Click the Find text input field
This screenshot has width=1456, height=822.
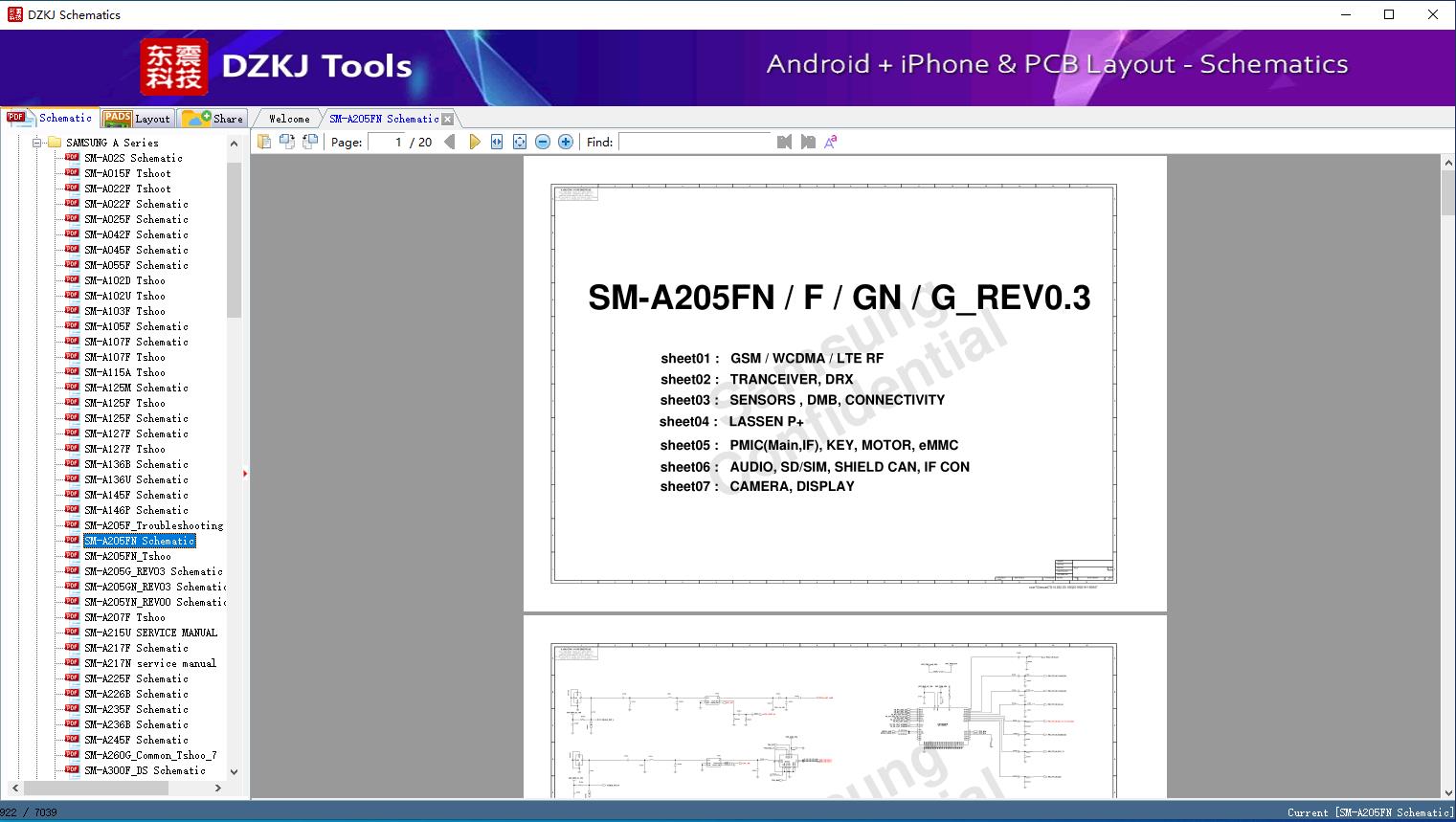click(x=695, y=142)
